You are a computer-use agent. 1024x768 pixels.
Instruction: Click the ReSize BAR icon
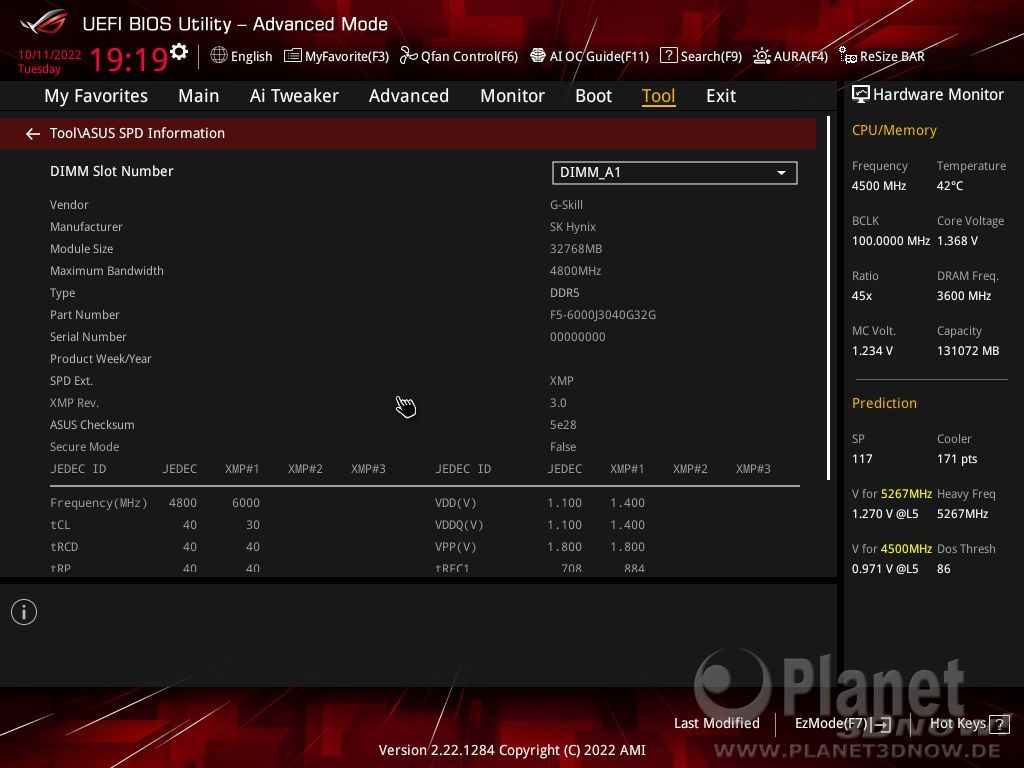coord(848,56)
